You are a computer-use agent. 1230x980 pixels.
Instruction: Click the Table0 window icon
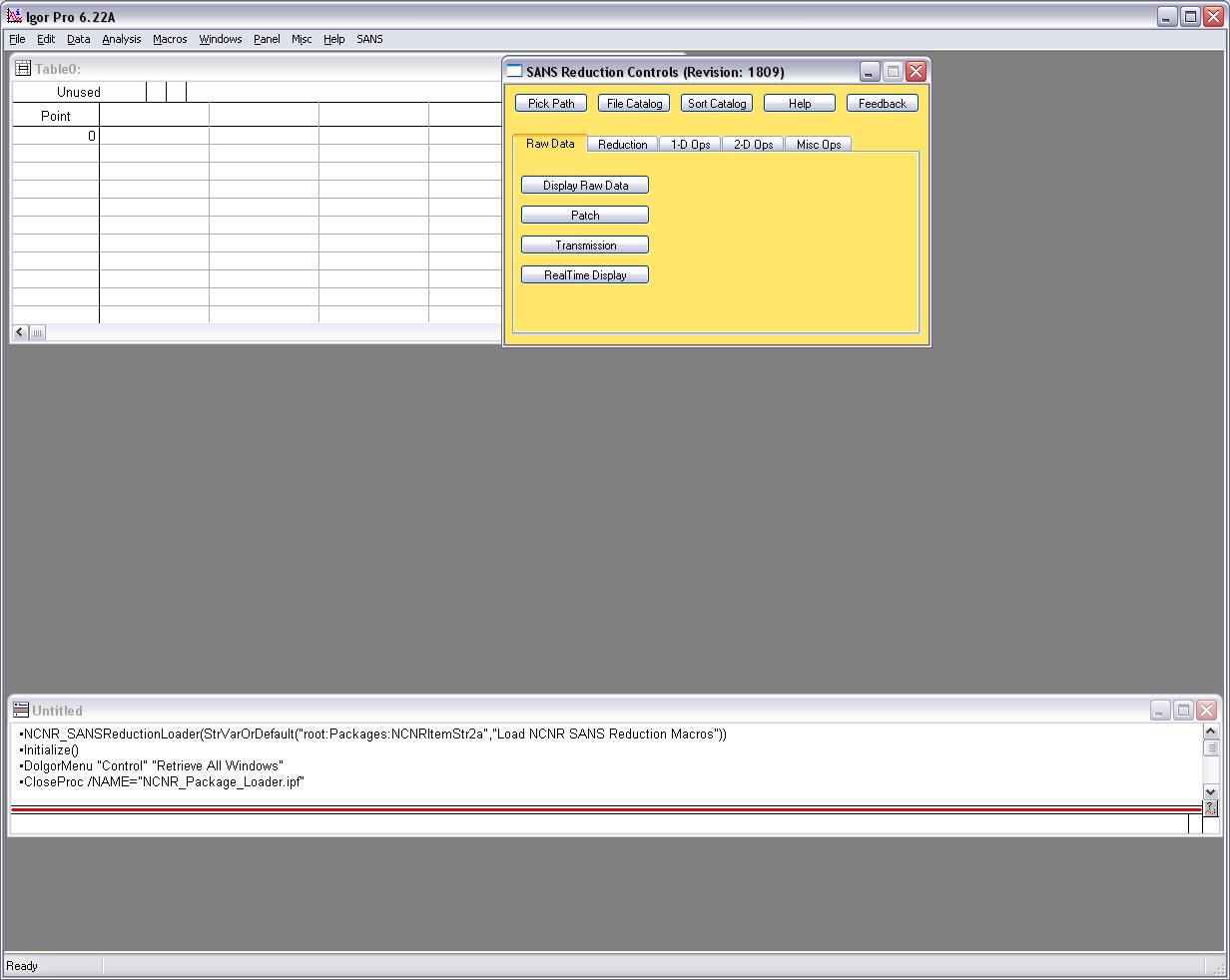point(23,69)
